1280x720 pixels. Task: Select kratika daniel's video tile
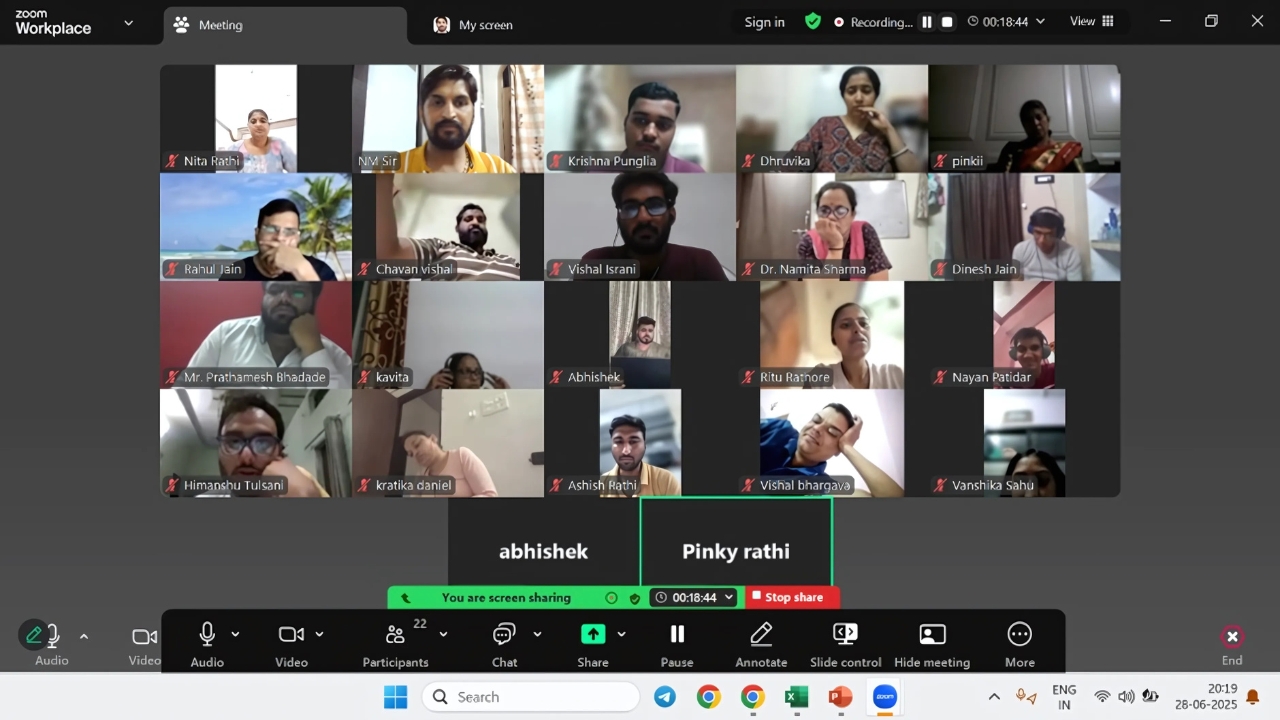tap(448, 443)
